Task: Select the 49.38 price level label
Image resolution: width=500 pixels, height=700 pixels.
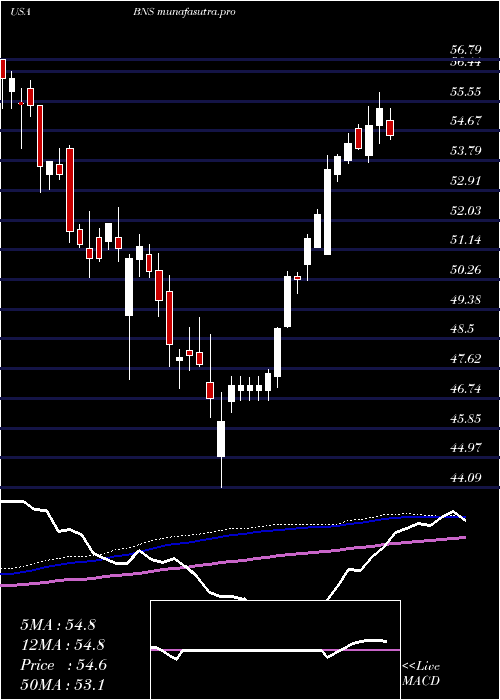Action: point(466,299)
